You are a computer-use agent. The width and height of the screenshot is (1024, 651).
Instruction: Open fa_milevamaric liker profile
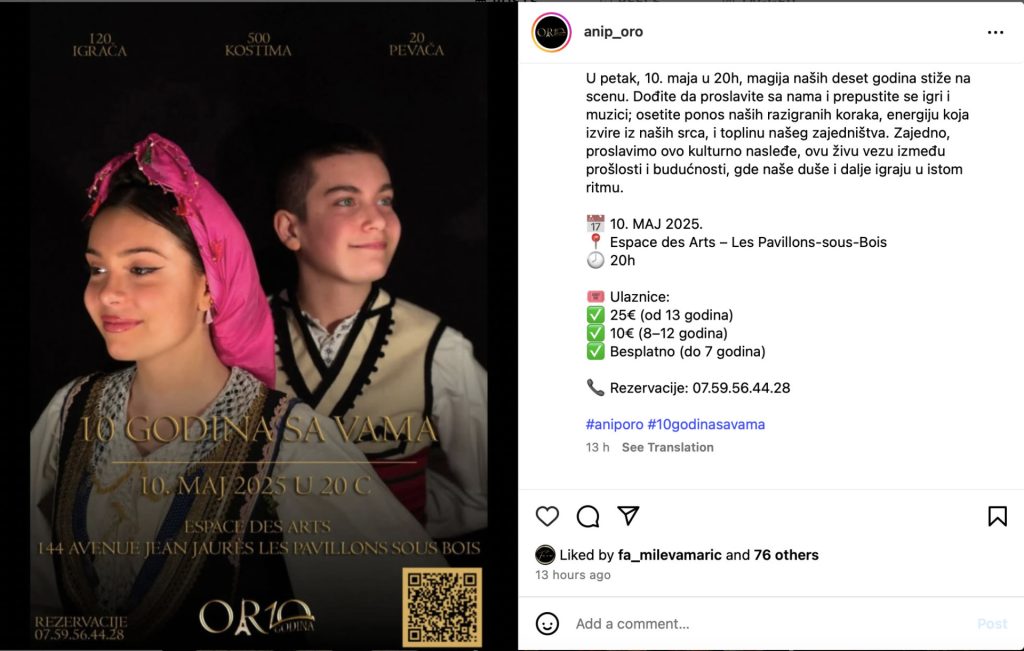click(x=669, y=555)
